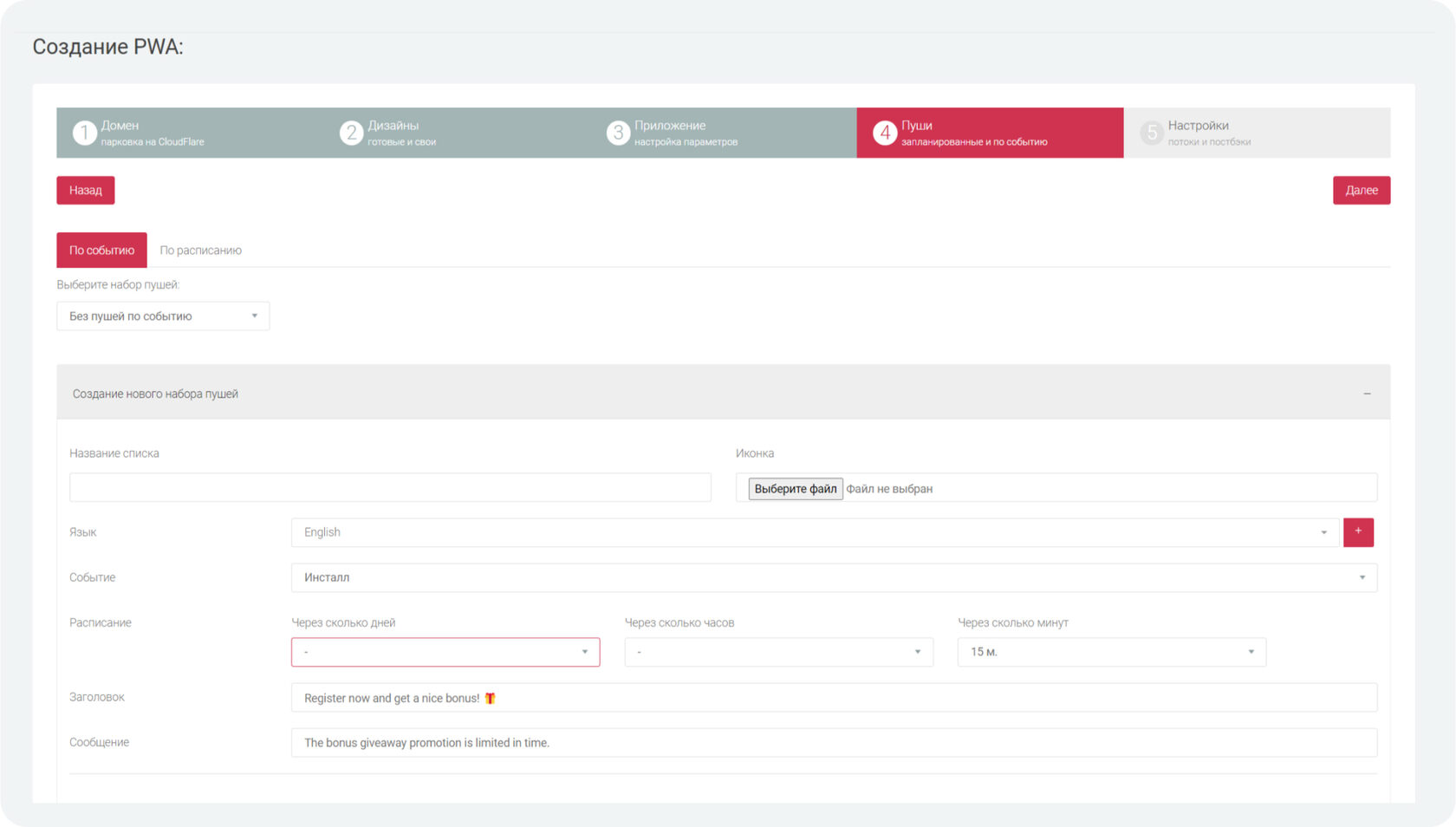
Task: Click the step 4 Пуши number icon
Action: (x=884, y=133)
